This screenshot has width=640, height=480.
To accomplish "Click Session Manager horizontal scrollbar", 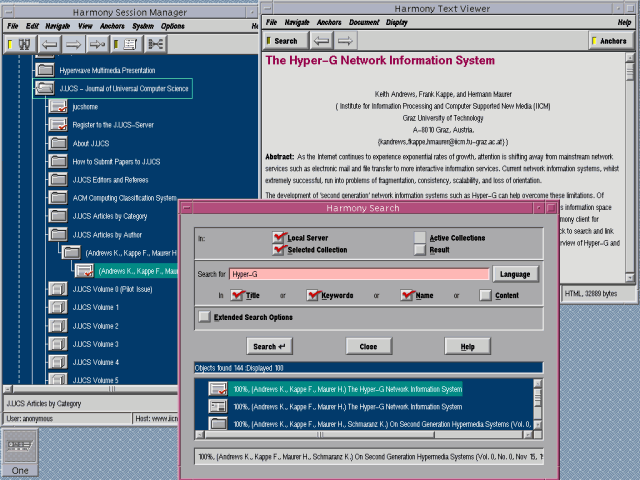I will point(90,389).
